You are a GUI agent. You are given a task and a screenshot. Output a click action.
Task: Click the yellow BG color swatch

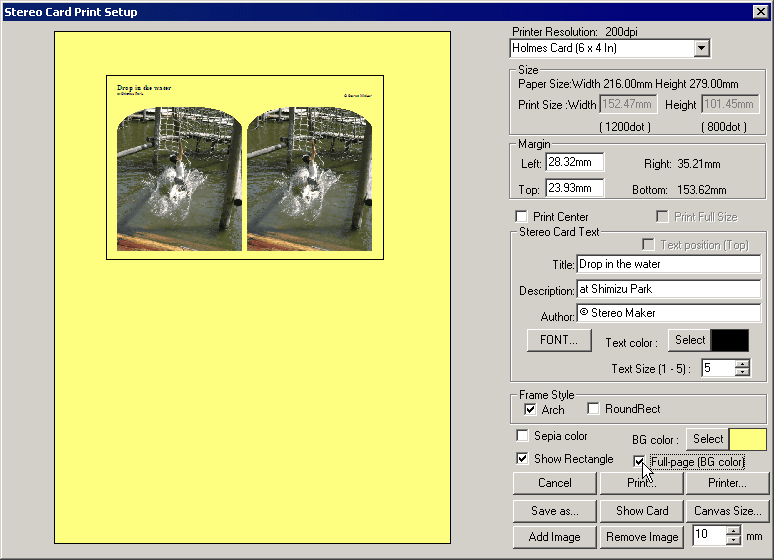pyautogui.click(x=748, y=439)
